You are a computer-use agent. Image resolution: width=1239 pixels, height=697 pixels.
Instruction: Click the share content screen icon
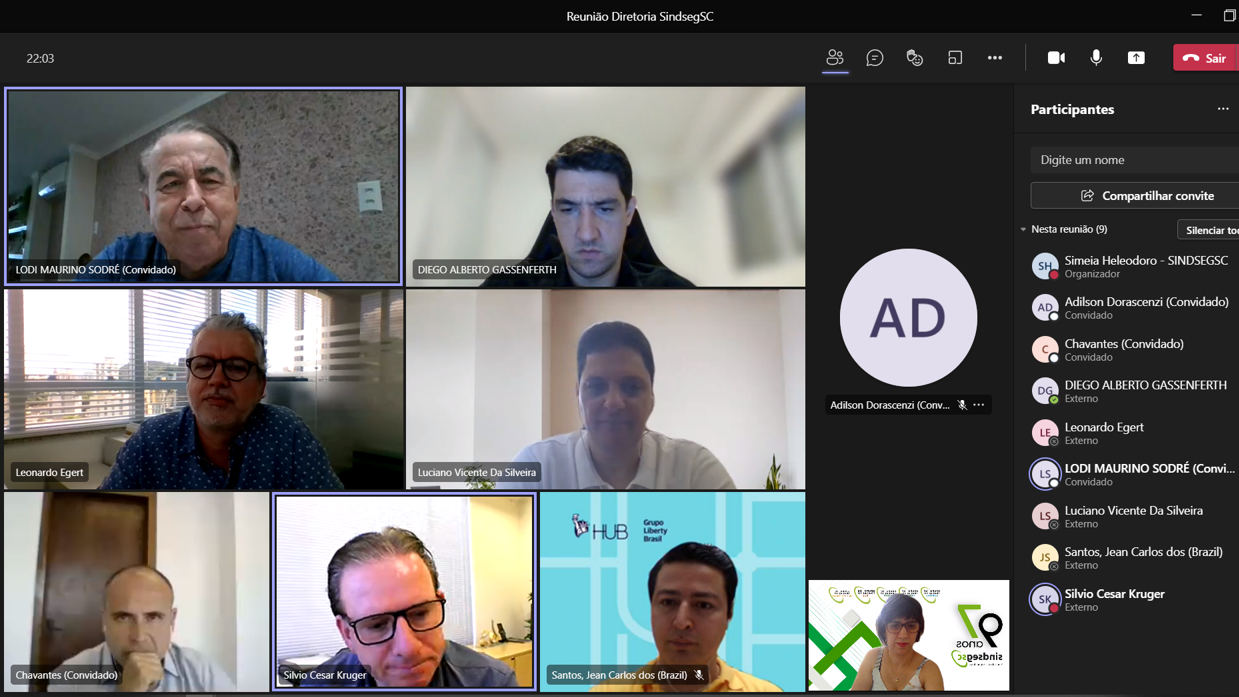click(x=1136, y=58)
